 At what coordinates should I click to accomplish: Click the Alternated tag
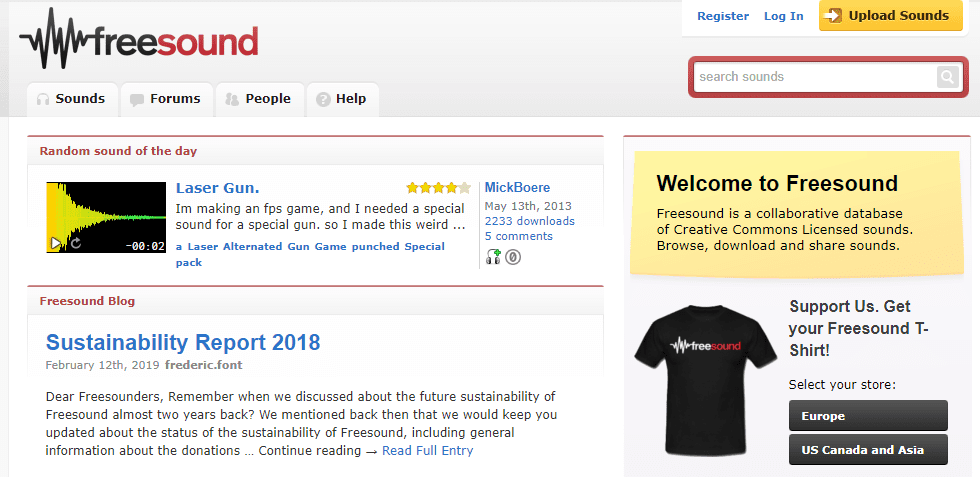(x=253, y=246)
